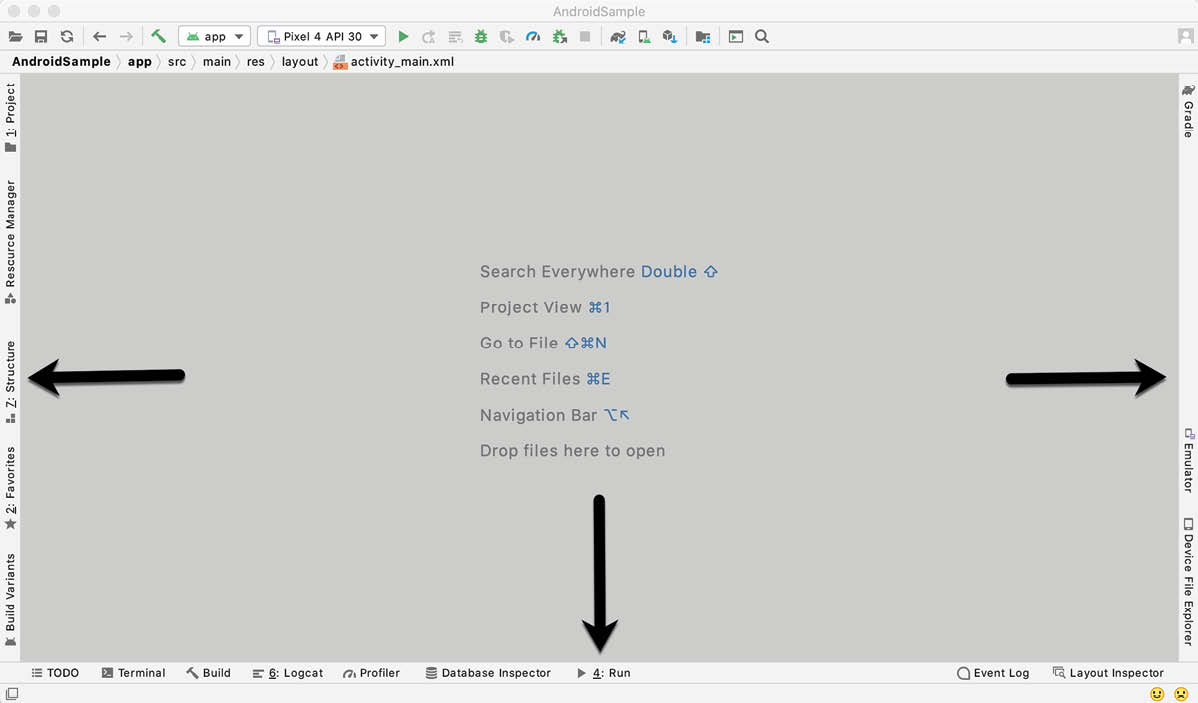Click the happy face feedback icon
Viewport: 1198px width, 703px height.
pyautogui.click(x=1157, y=694)
